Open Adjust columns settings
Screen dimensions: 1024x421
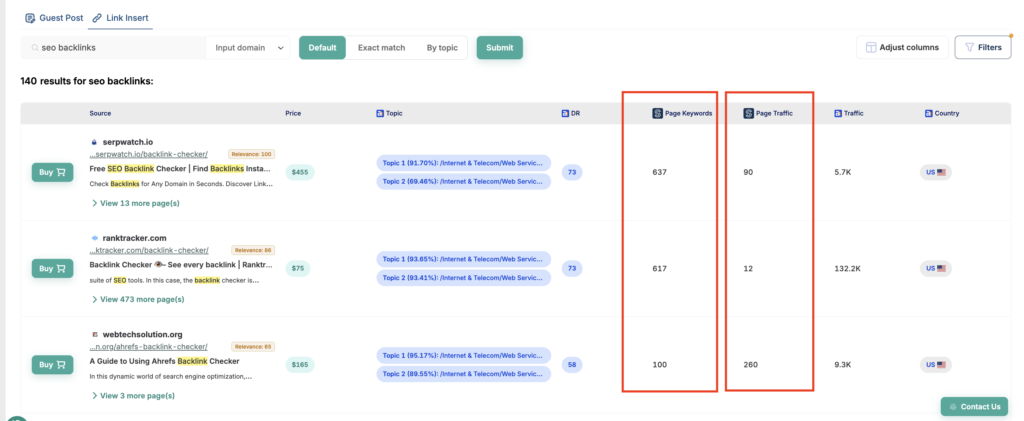(x=903, y=47)
